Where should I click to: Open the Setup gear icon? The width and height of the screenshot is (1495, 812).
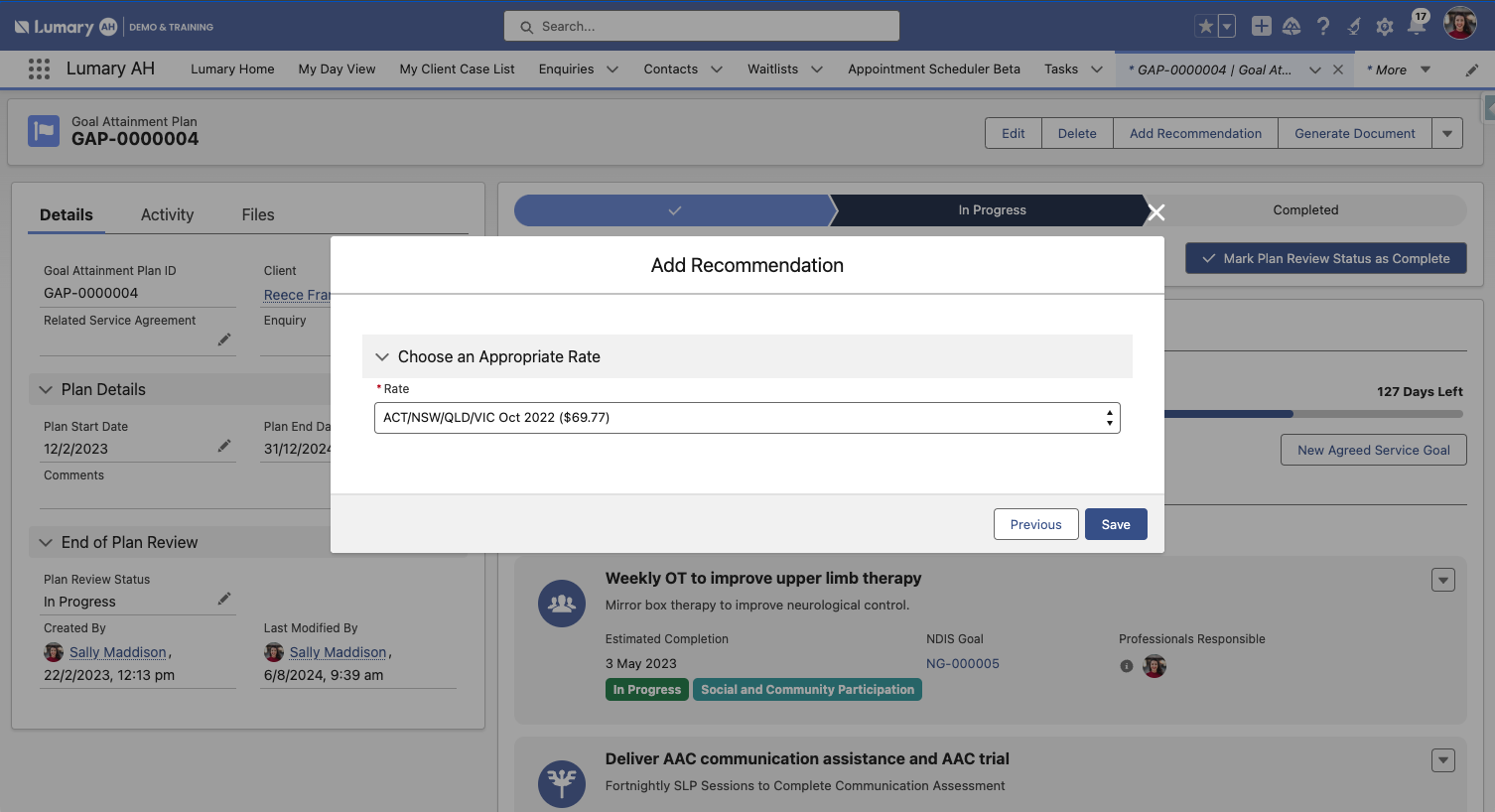(1384, 26)
